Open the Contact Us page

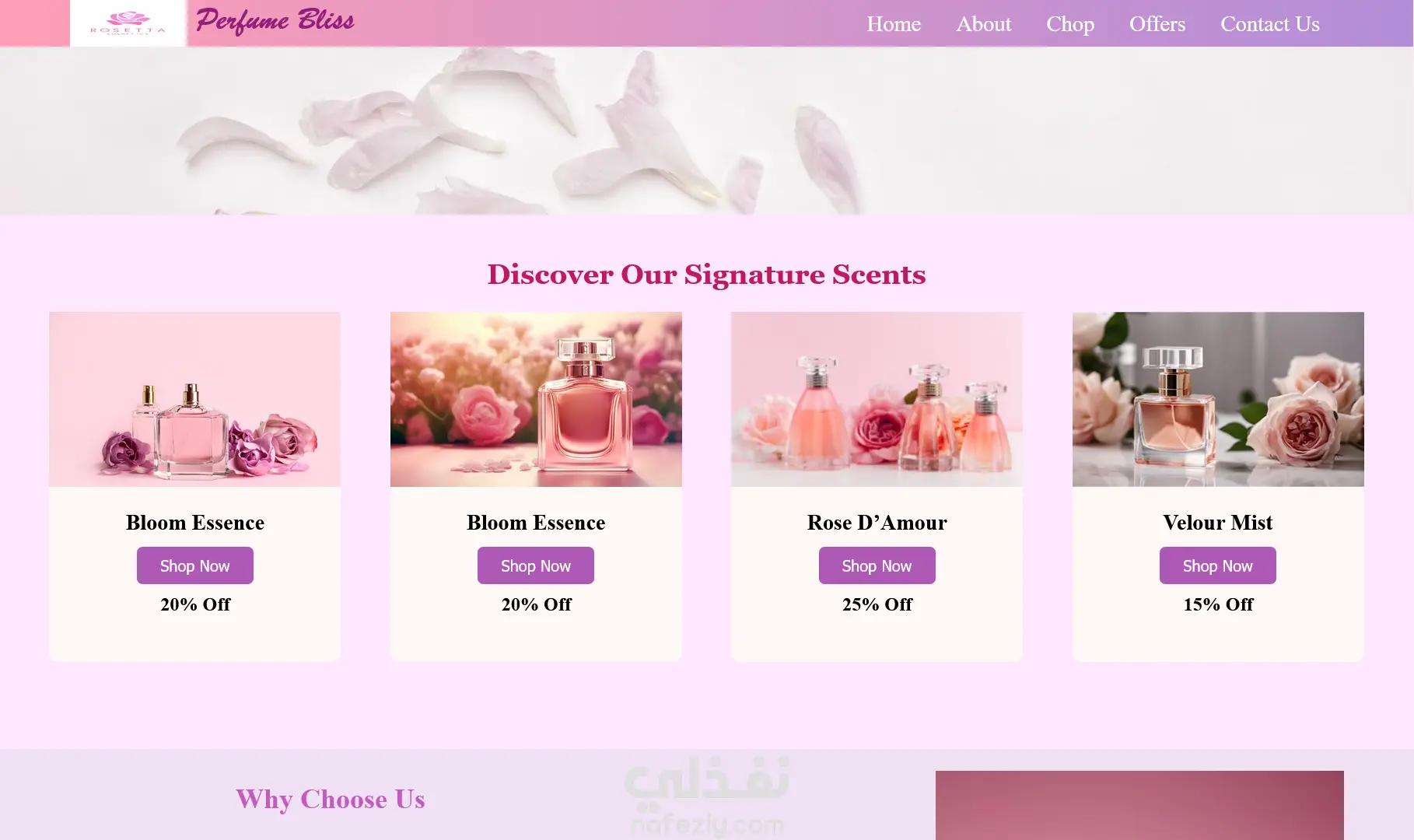pyautogui.click(x=1270, y=24)
